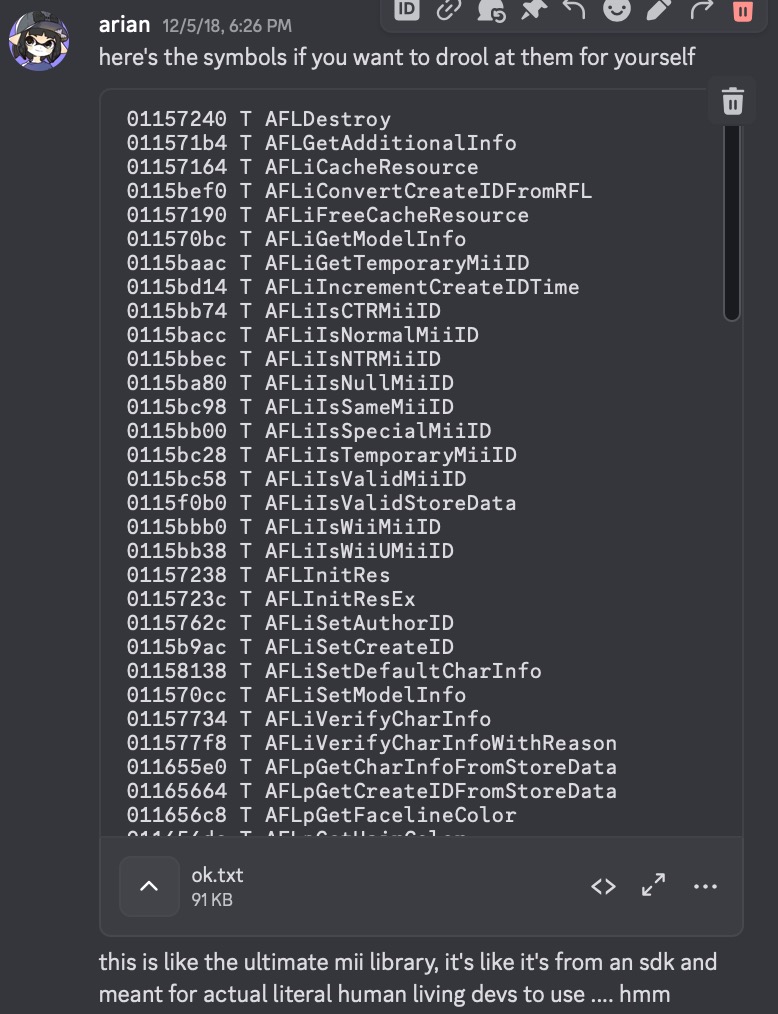
Task: View arian's avatar profile picture
Action: coord(38,41)
